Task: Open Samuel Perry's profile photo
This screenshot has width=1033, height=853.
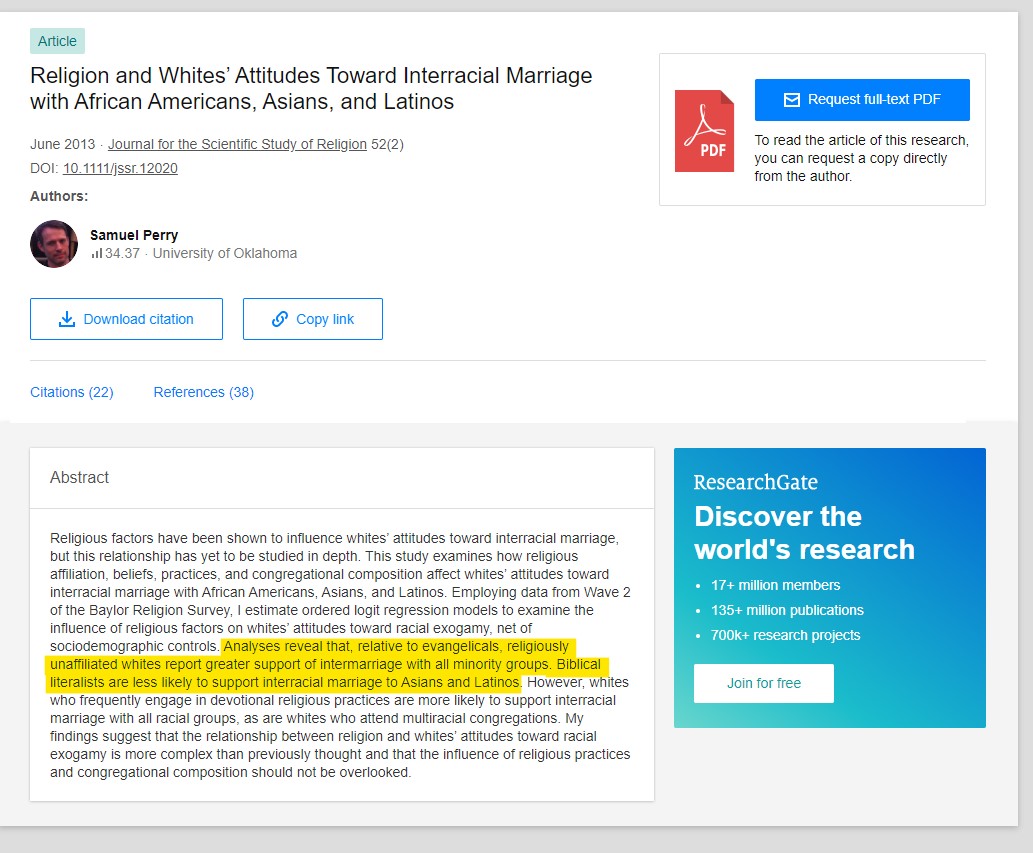Action: click(54, 244)
